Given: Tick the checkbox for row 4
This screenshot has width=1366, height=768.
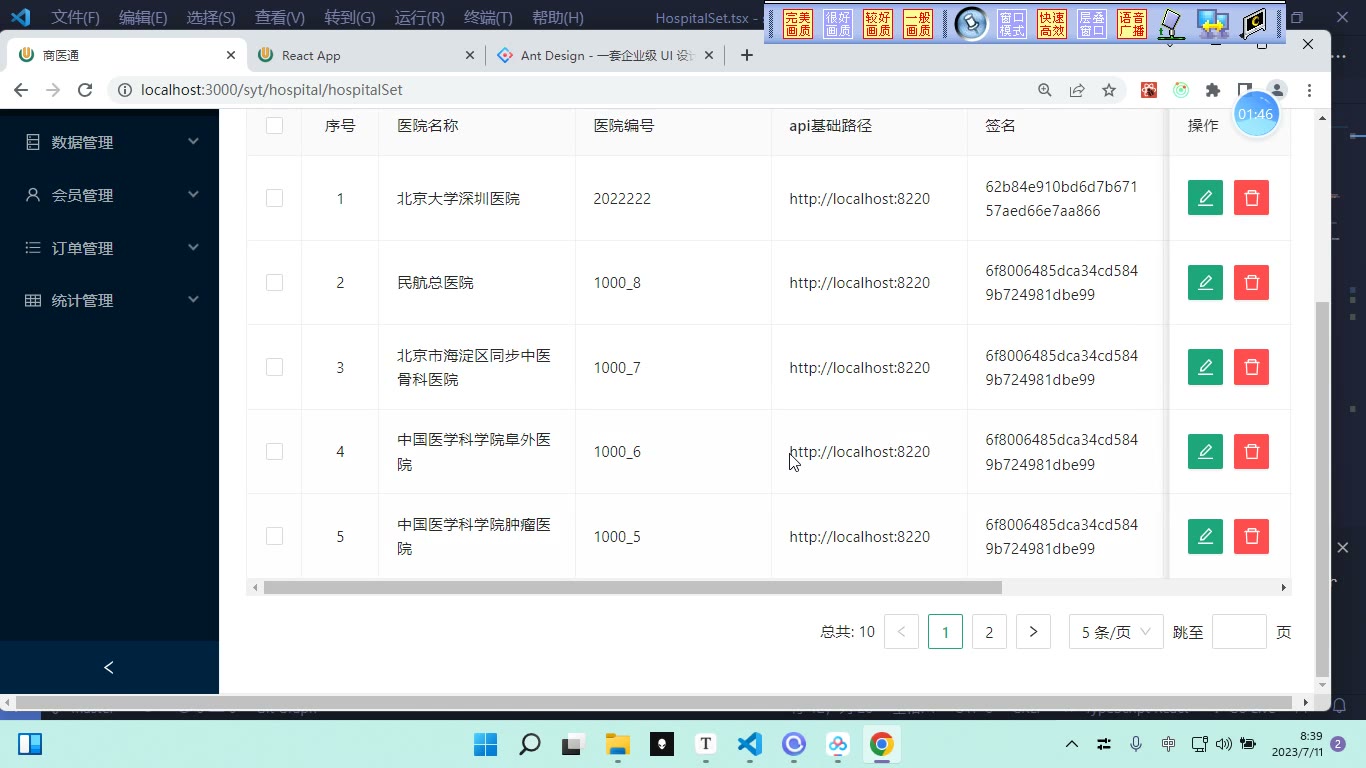Looking at the screenshot, I should tap(274, 452).
